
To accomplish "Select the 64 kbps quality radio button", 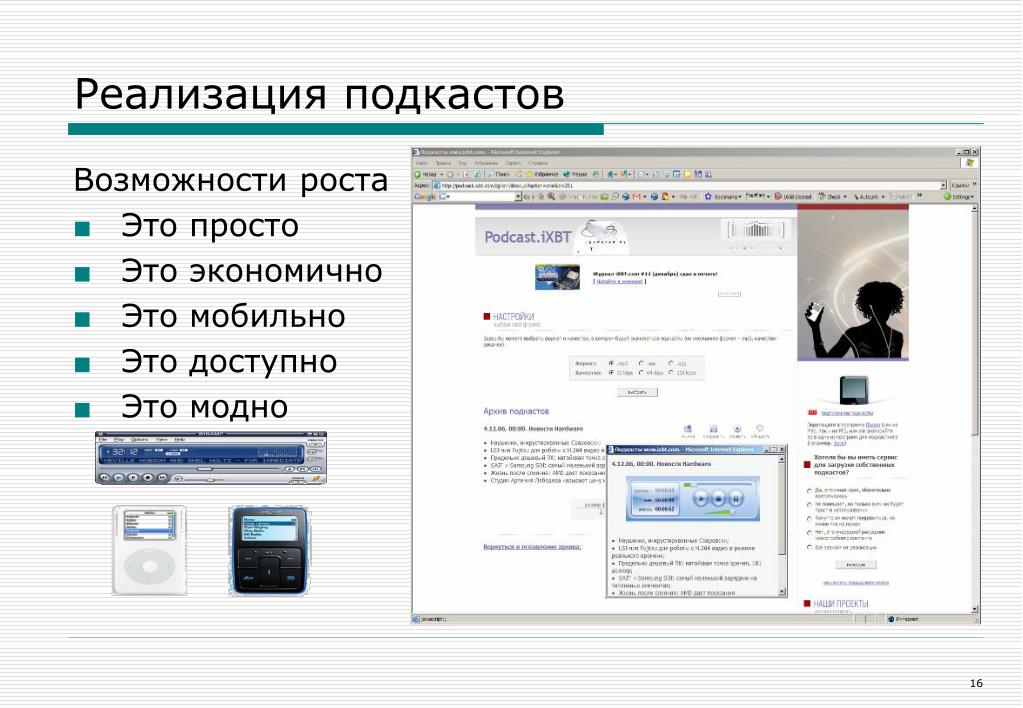I will click(641, 373).
